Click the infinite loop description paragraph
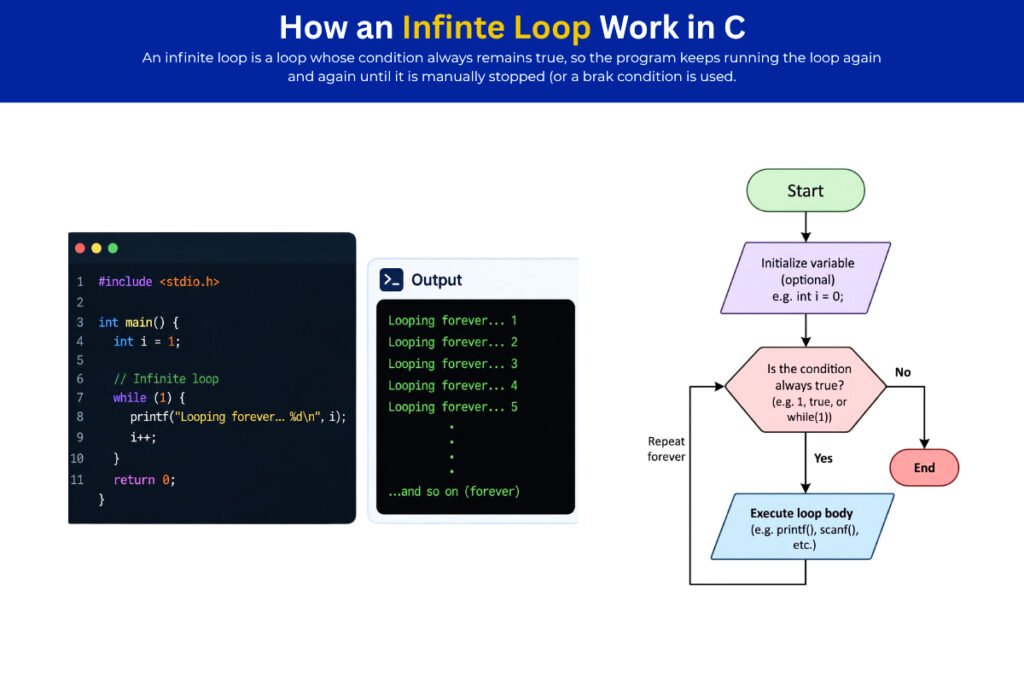The height and width of the screenshot is (683, 1024). tap(511, 67)
